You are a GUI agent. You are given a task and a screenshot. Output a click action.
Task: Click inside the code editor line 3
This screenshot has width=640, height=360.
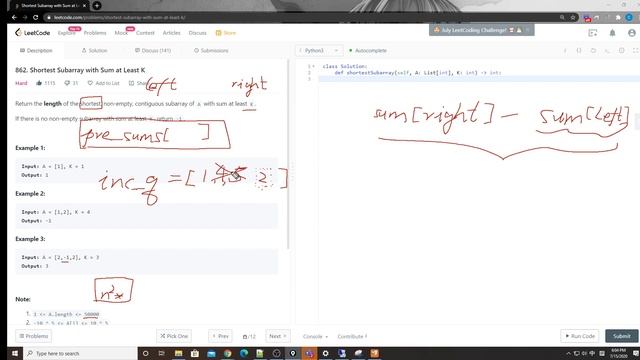click(x=478, y=79)
